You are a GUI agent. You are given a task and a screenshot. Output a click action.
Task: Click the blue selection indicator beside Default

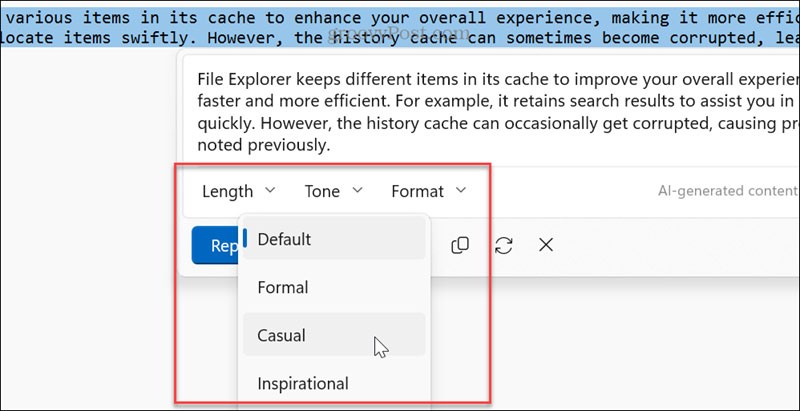[x=246, y=240]
